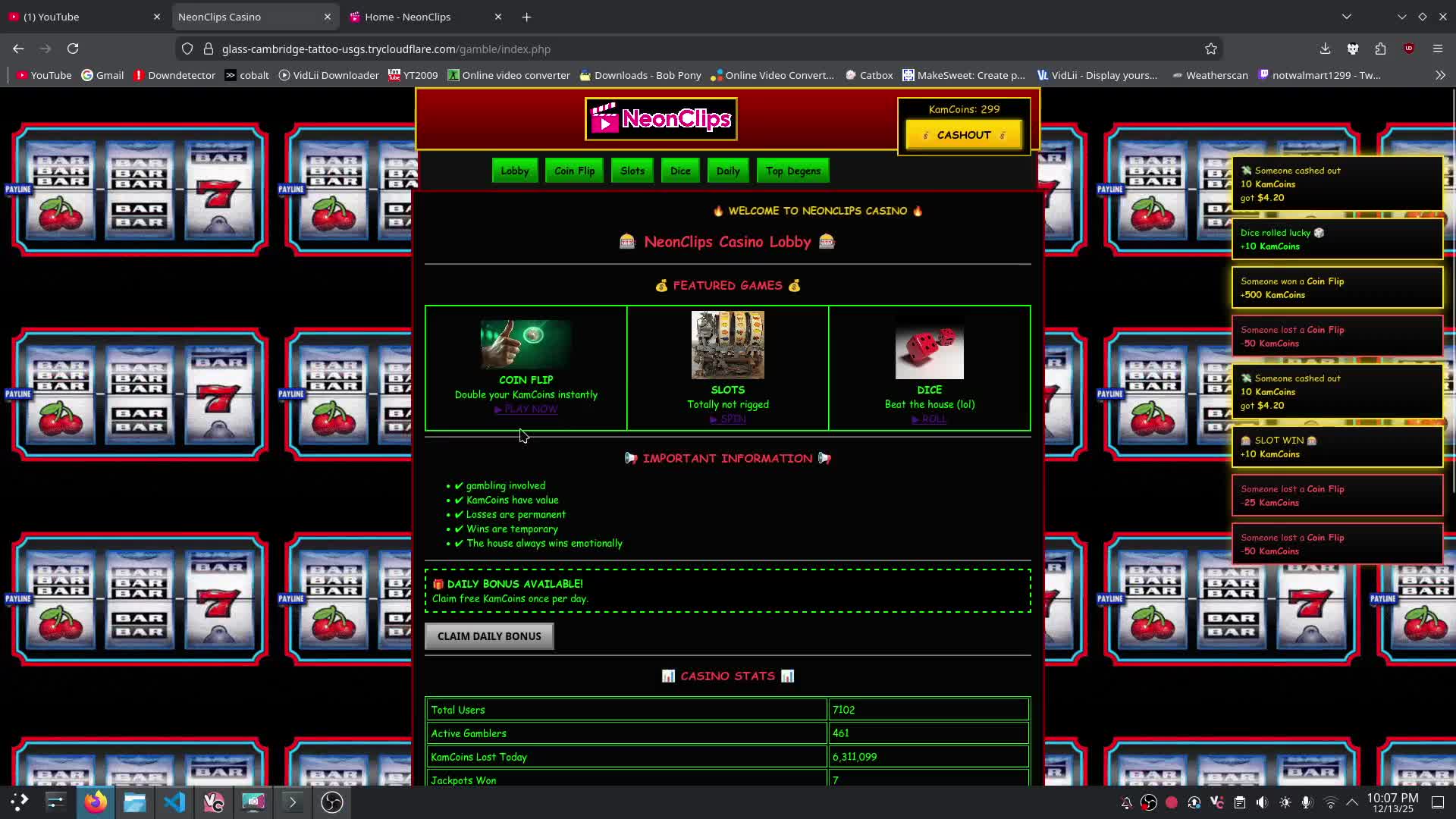Click the bookmark star in the address bar
The height and width of the screenshot is (819, 1456).
click(1211, 49)
